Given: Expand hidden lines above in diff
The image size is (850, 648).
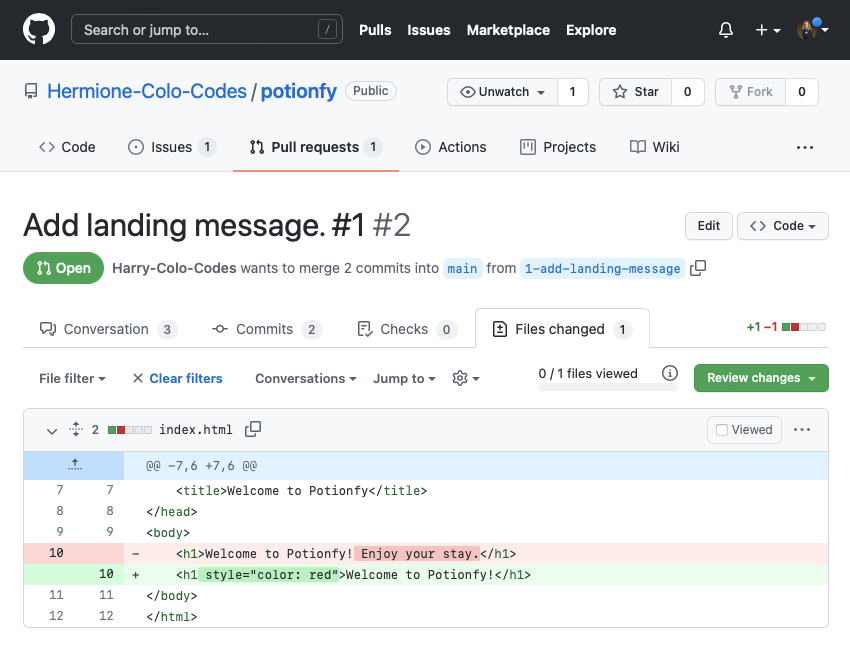Looking at the screenshot, I should click(x=74, y=464).
